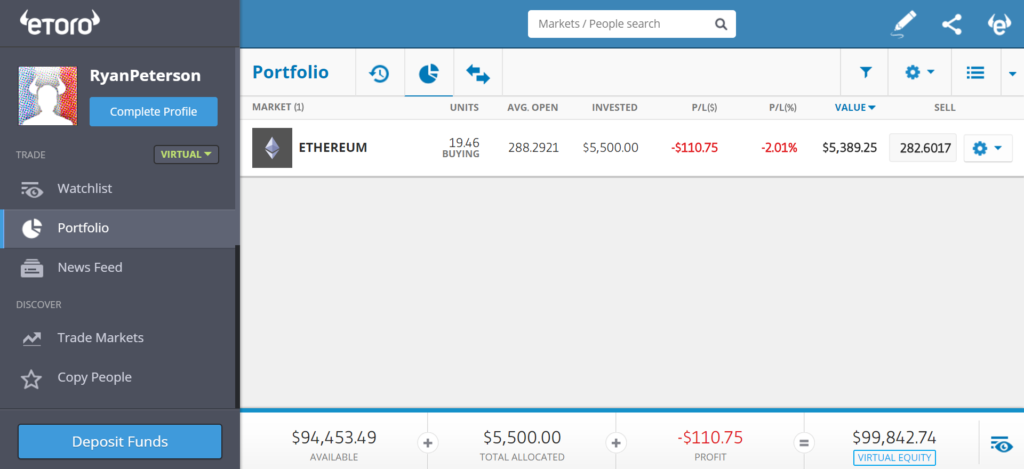Screen dimensions: 1024x469
Task: Open the pencil write-post icon
Action: 904,24
